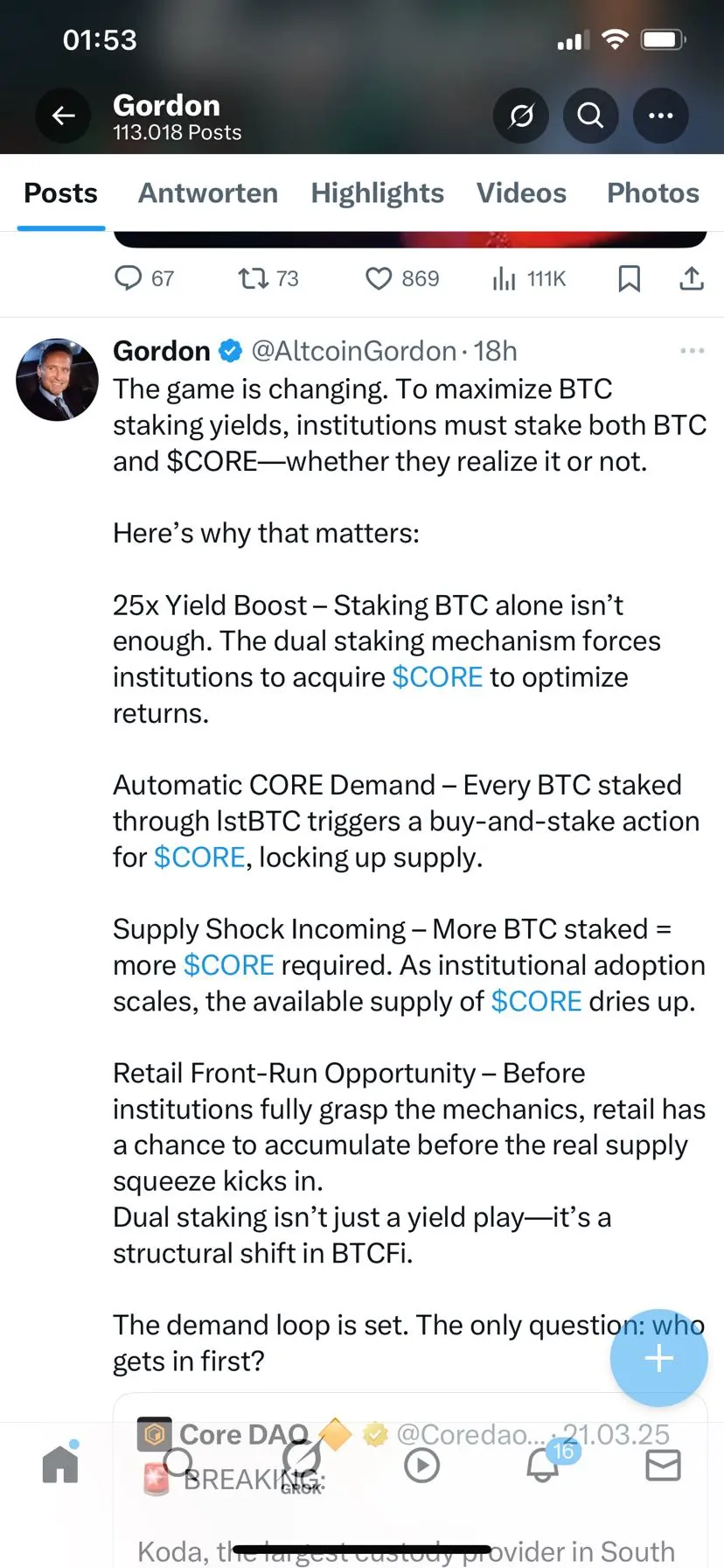
Task: Tap the reply bubble icon with 67
Action: [128, 278]
